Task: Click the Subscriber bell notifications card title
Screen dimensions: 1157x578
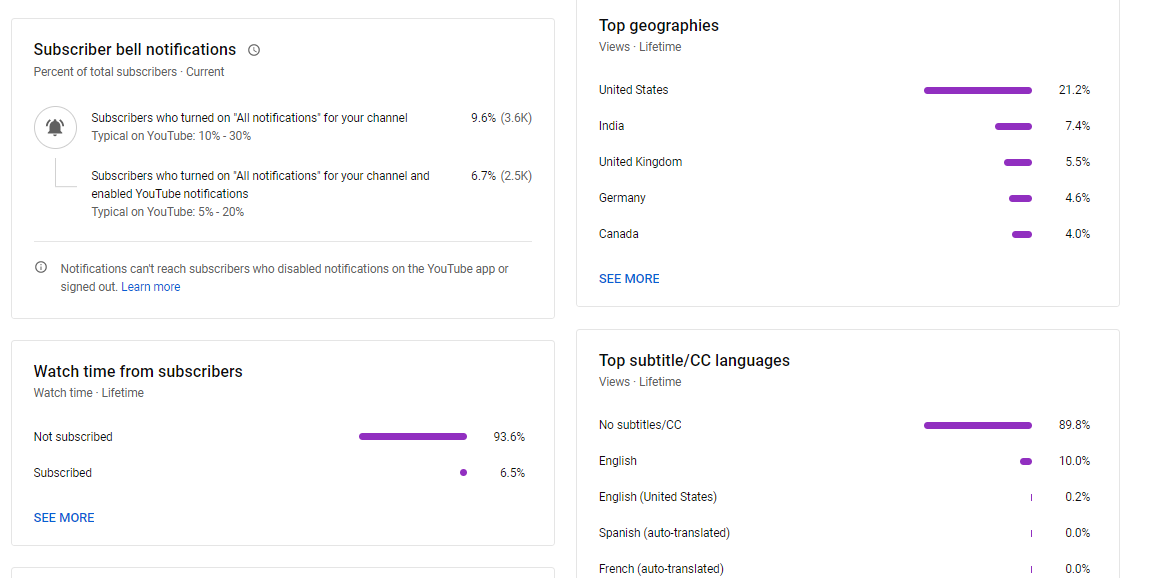Action: click(x=135, y=50)
